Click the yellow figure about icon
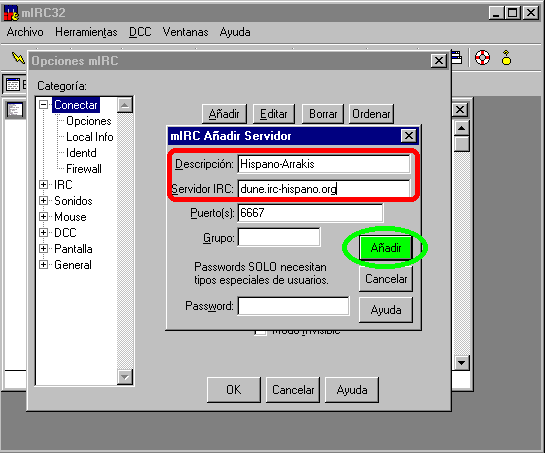 506,58
